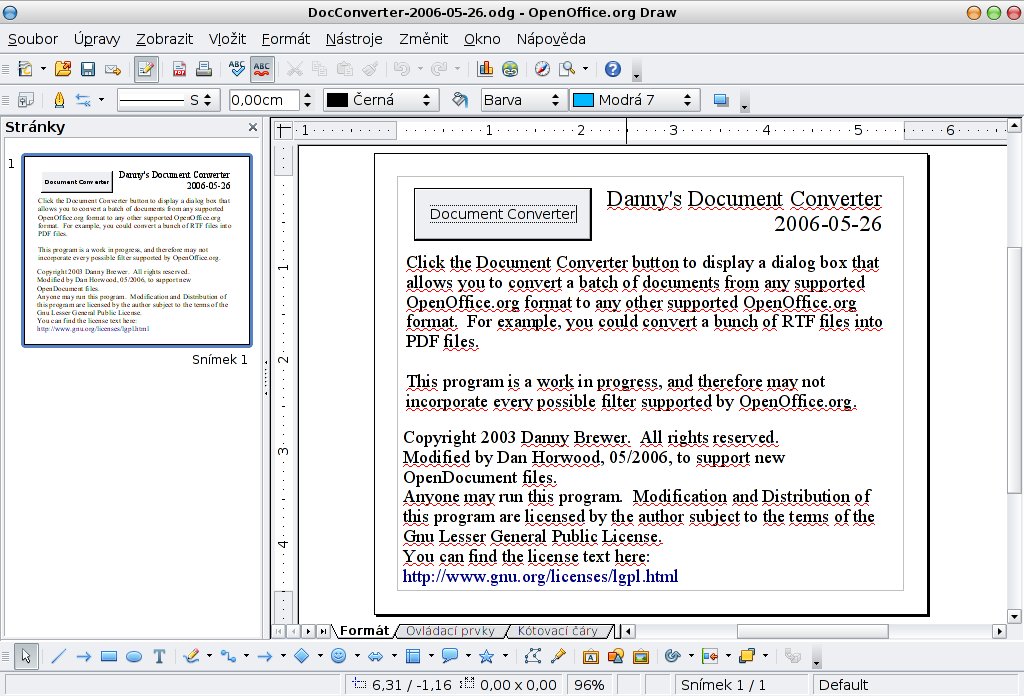The height and width of the screenshot is (696, 1024).
Task: Toggle the Shadow button in line toolbar
Action: tap(721, 100)
